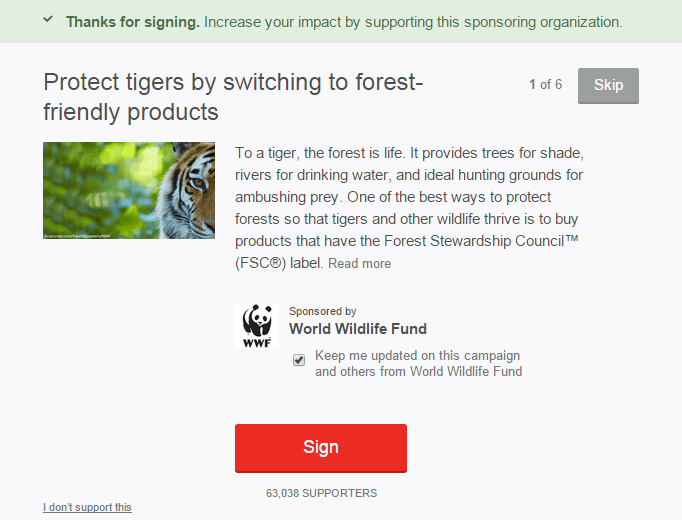Uncheck the Keep me updated checkbox
Image resolution: width=682 pixels, height=520 pixels.
(299, 360)
